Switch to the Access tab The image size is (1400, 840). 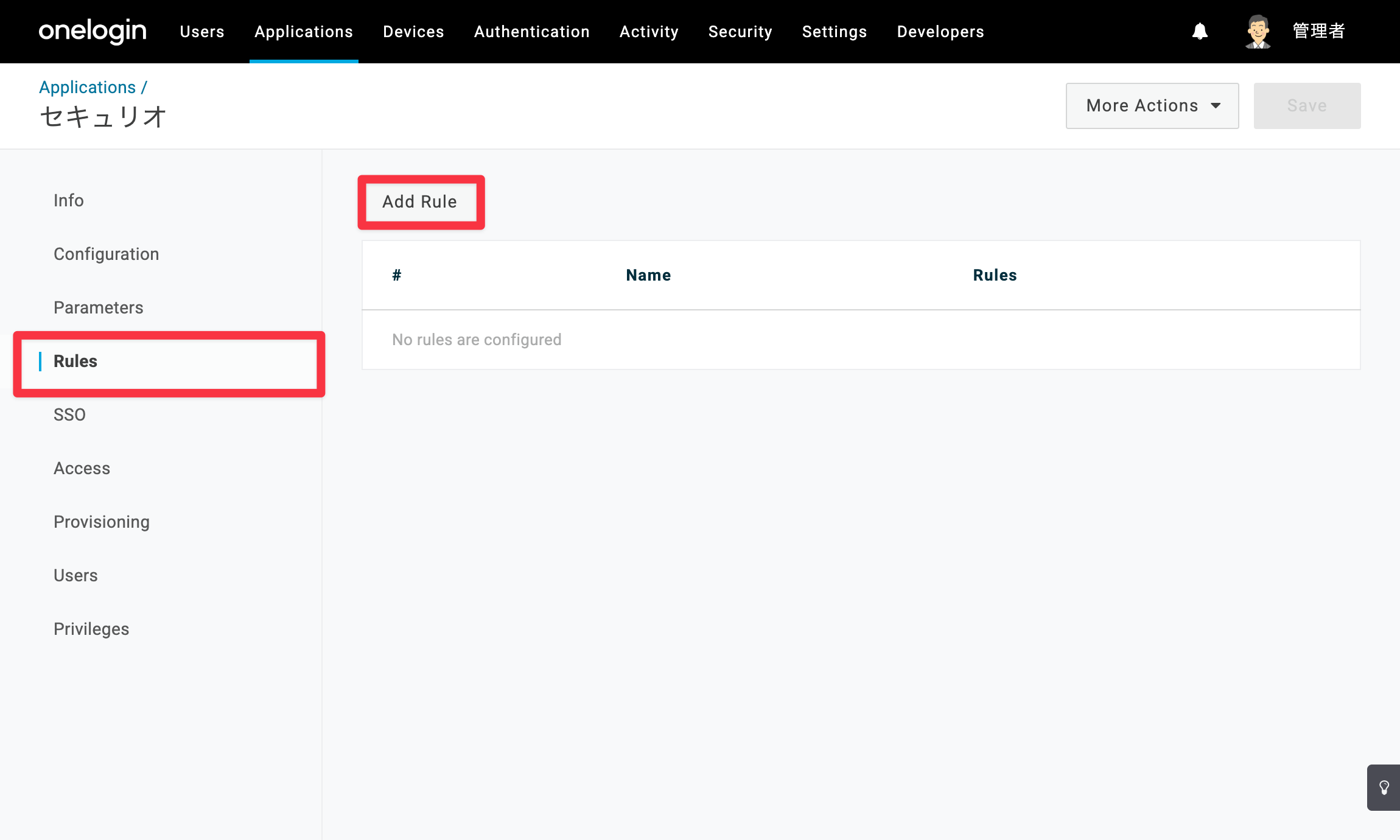(82, 468)
